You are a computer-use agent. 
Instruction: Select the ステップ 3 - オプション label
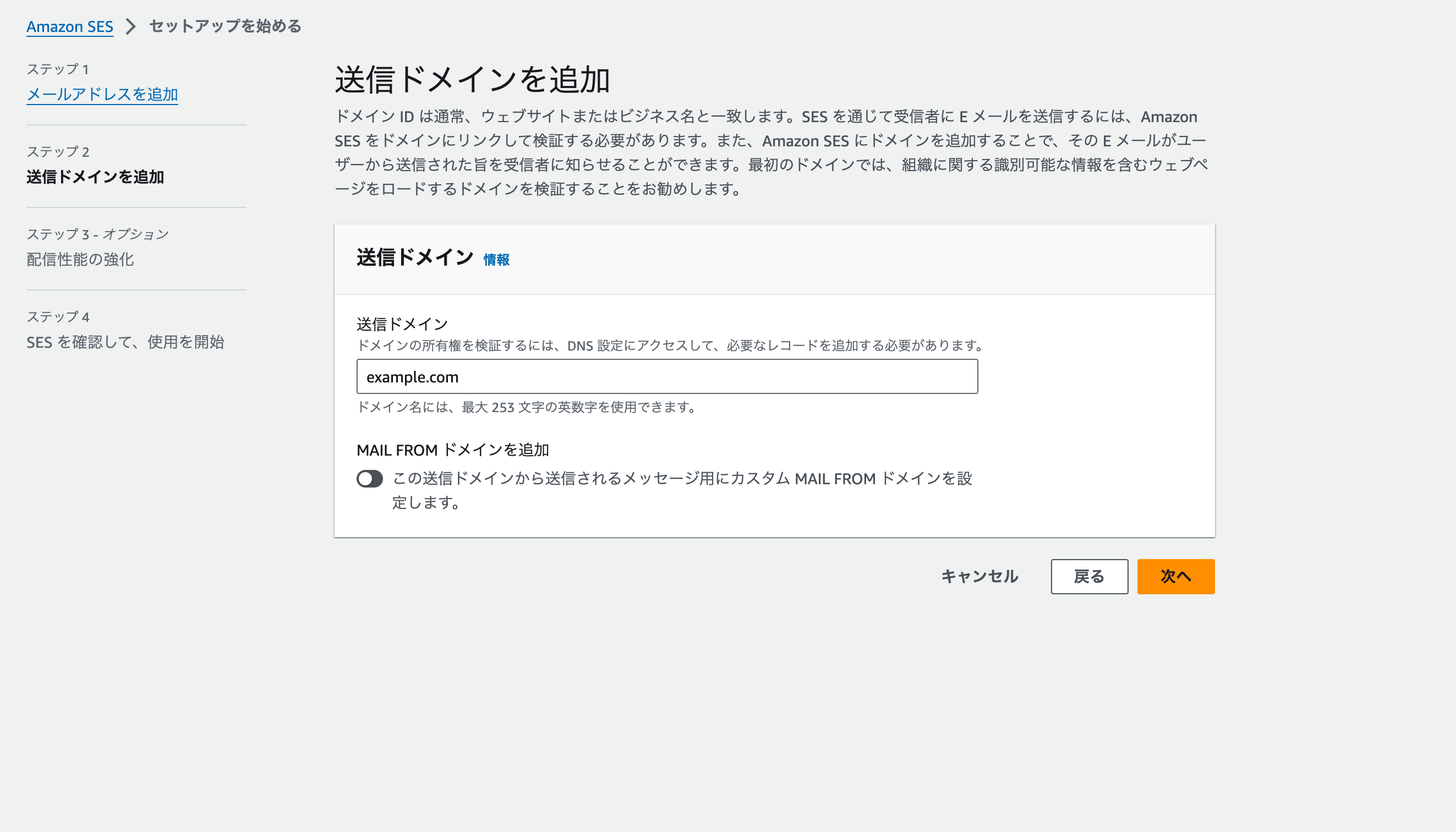(97, 234)
